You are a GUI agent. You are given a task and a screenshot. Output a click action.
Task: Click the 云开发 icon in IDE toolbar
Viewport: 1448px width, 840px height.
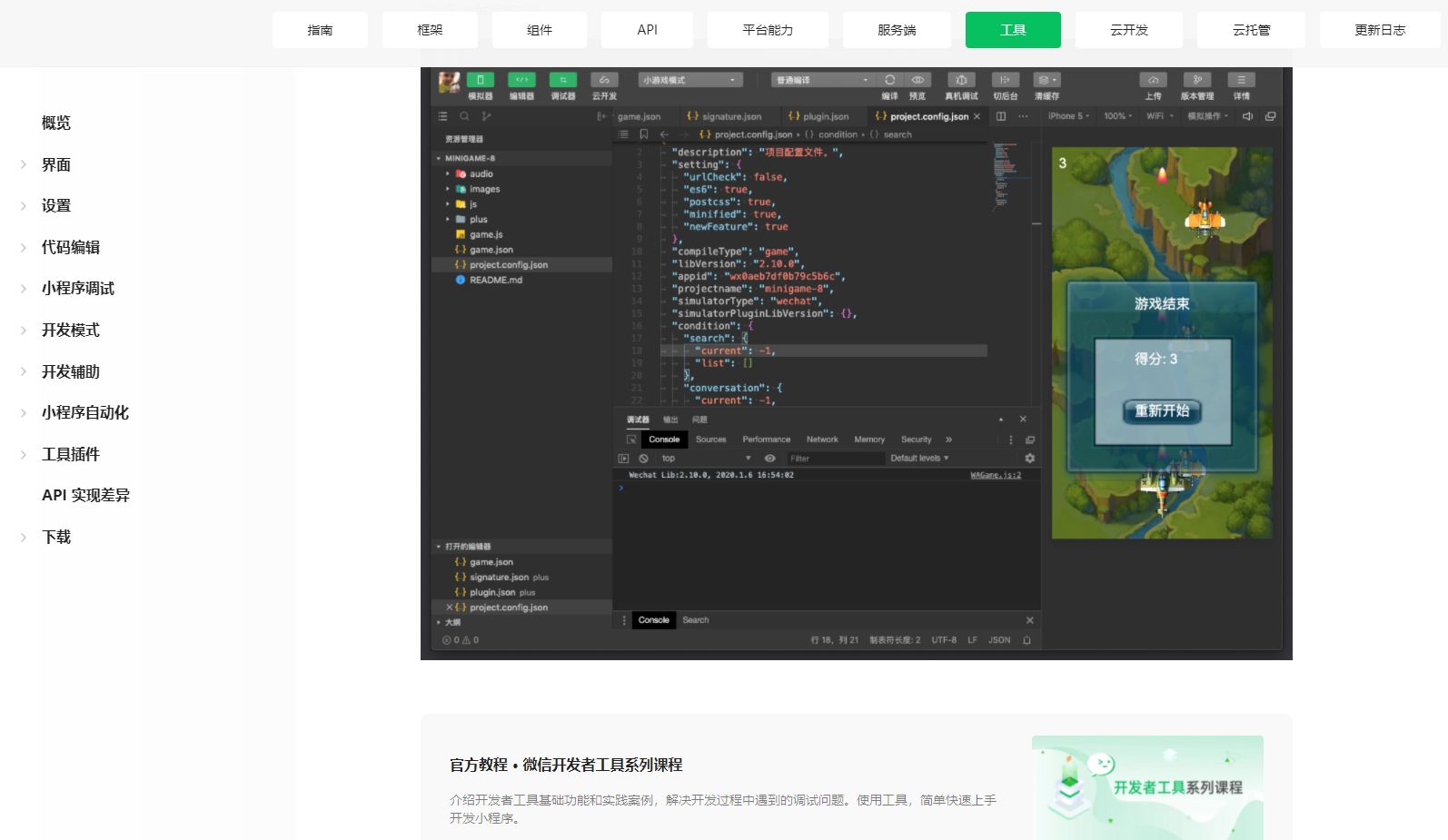click(604, 80)
